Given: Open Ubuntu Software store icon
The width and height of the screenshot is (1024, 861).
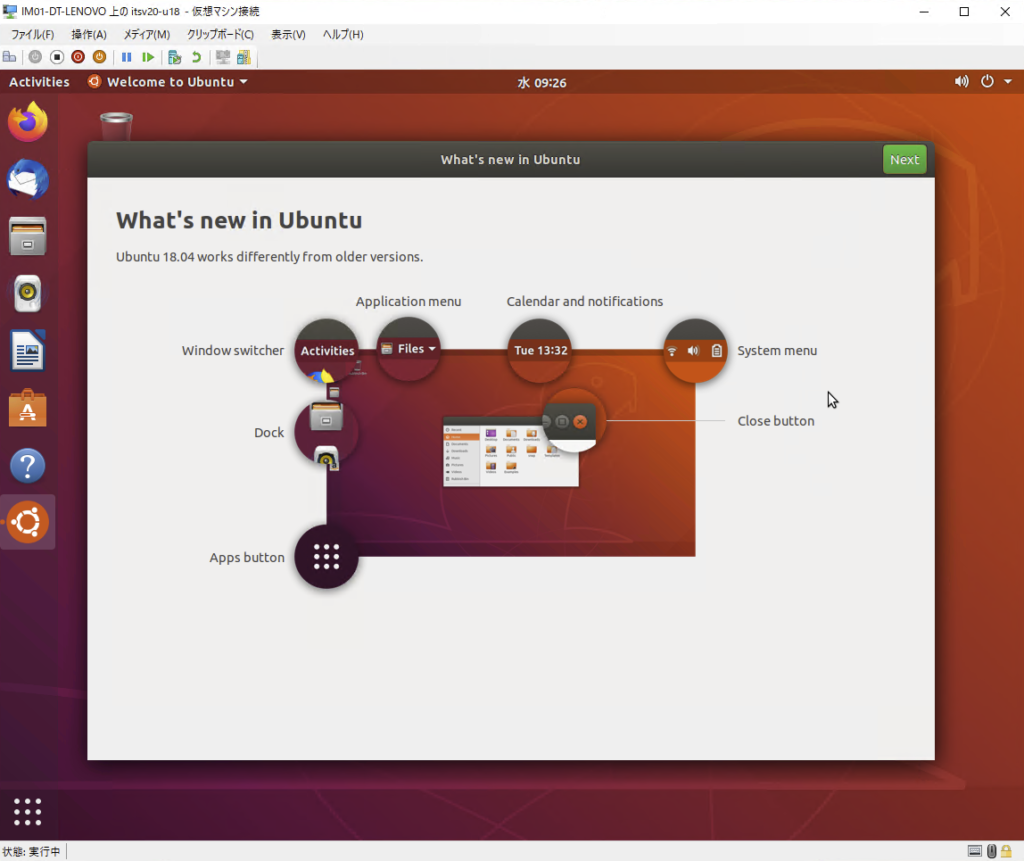Looking at the screenshot, I should pos(28,408).
